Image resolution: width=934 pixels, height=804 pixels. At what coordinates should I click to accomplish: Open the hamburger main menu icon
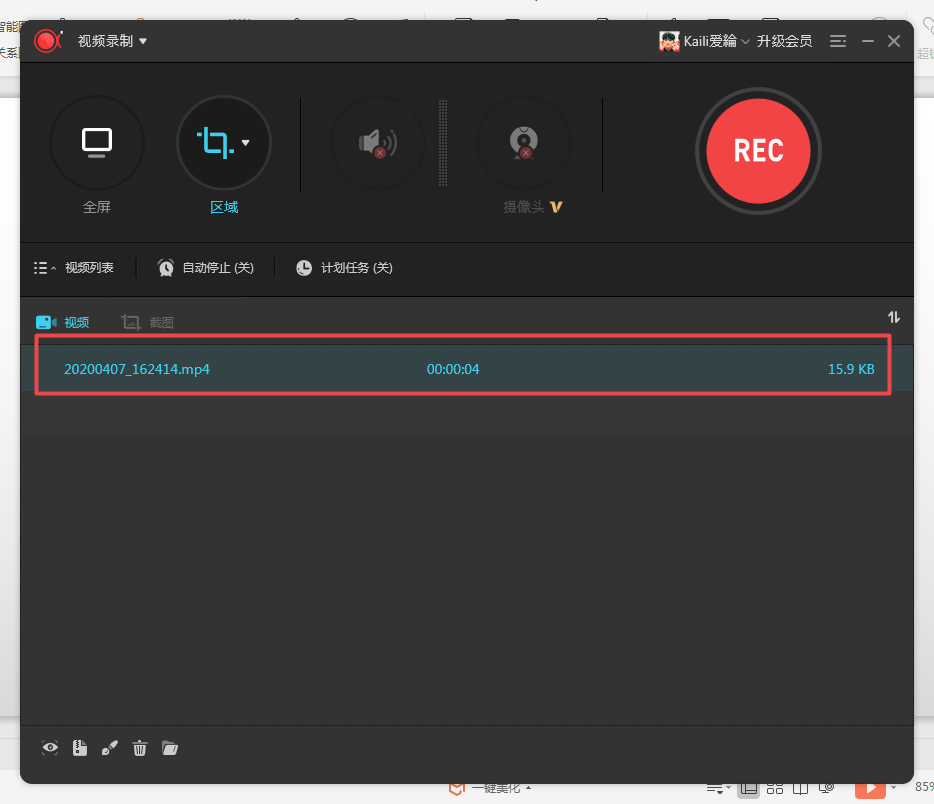[x=838, y=41]
